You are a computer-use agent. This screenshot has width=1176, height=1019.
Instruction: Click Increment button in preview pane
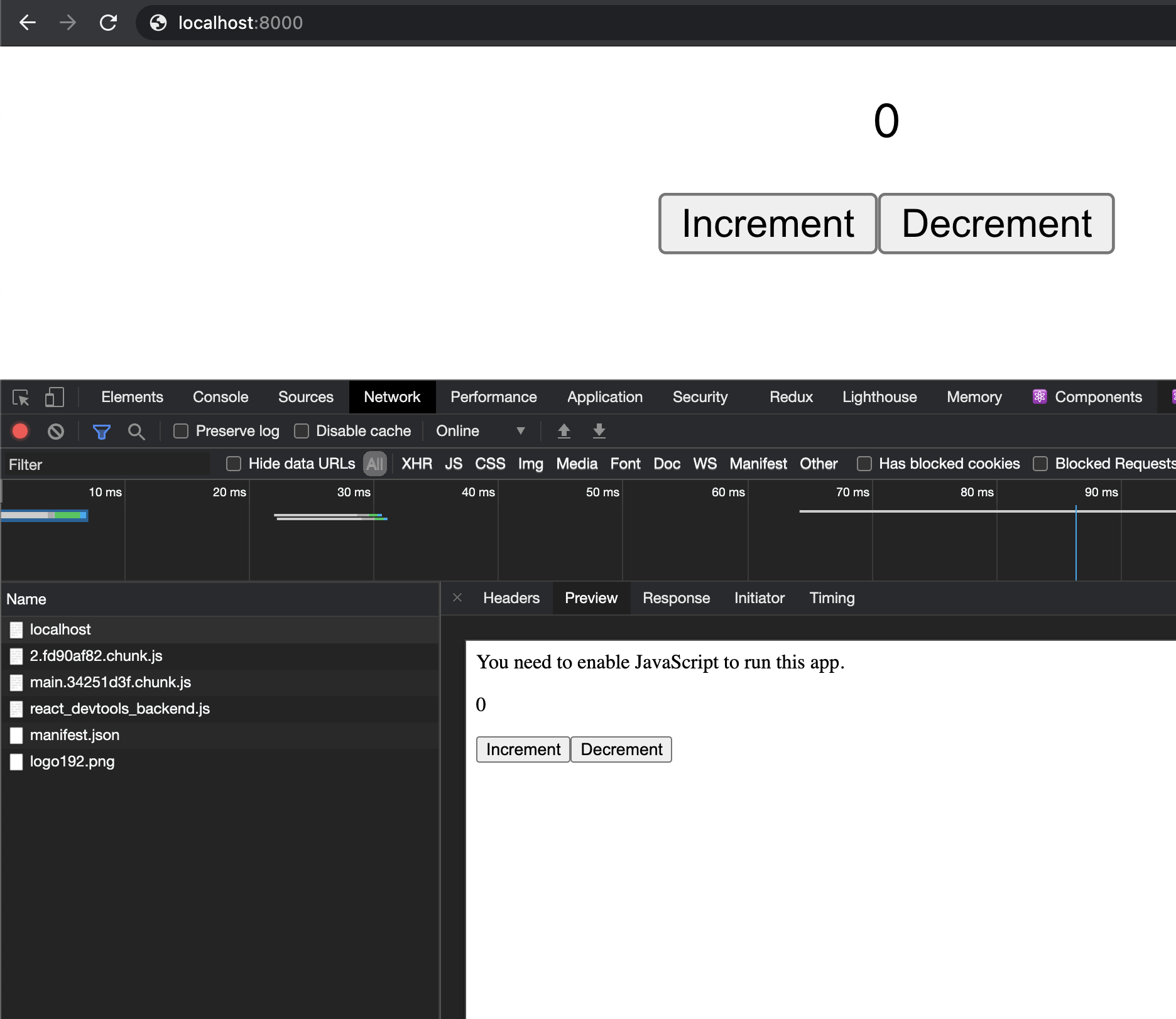click(523, 749)
